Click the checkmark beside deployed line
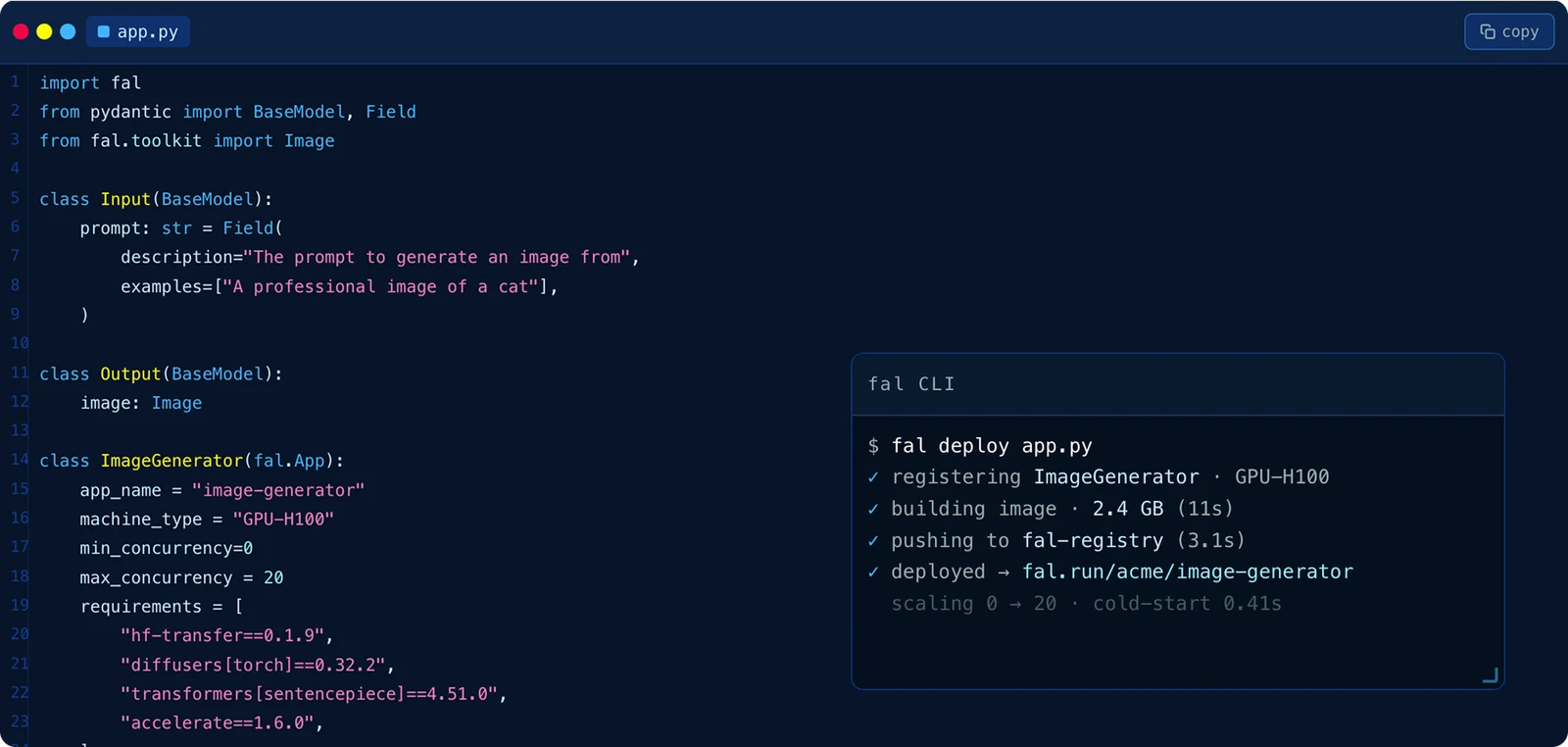 (x=873, y=573)
